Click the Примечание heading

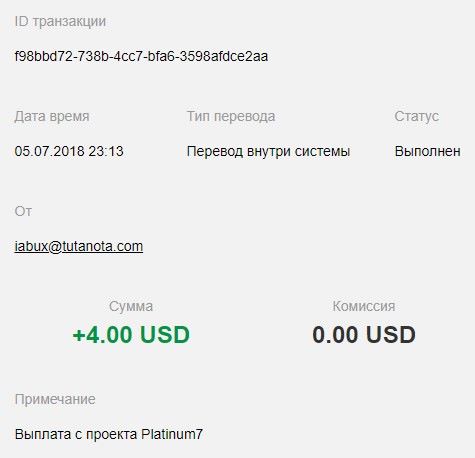pos(55,399)
